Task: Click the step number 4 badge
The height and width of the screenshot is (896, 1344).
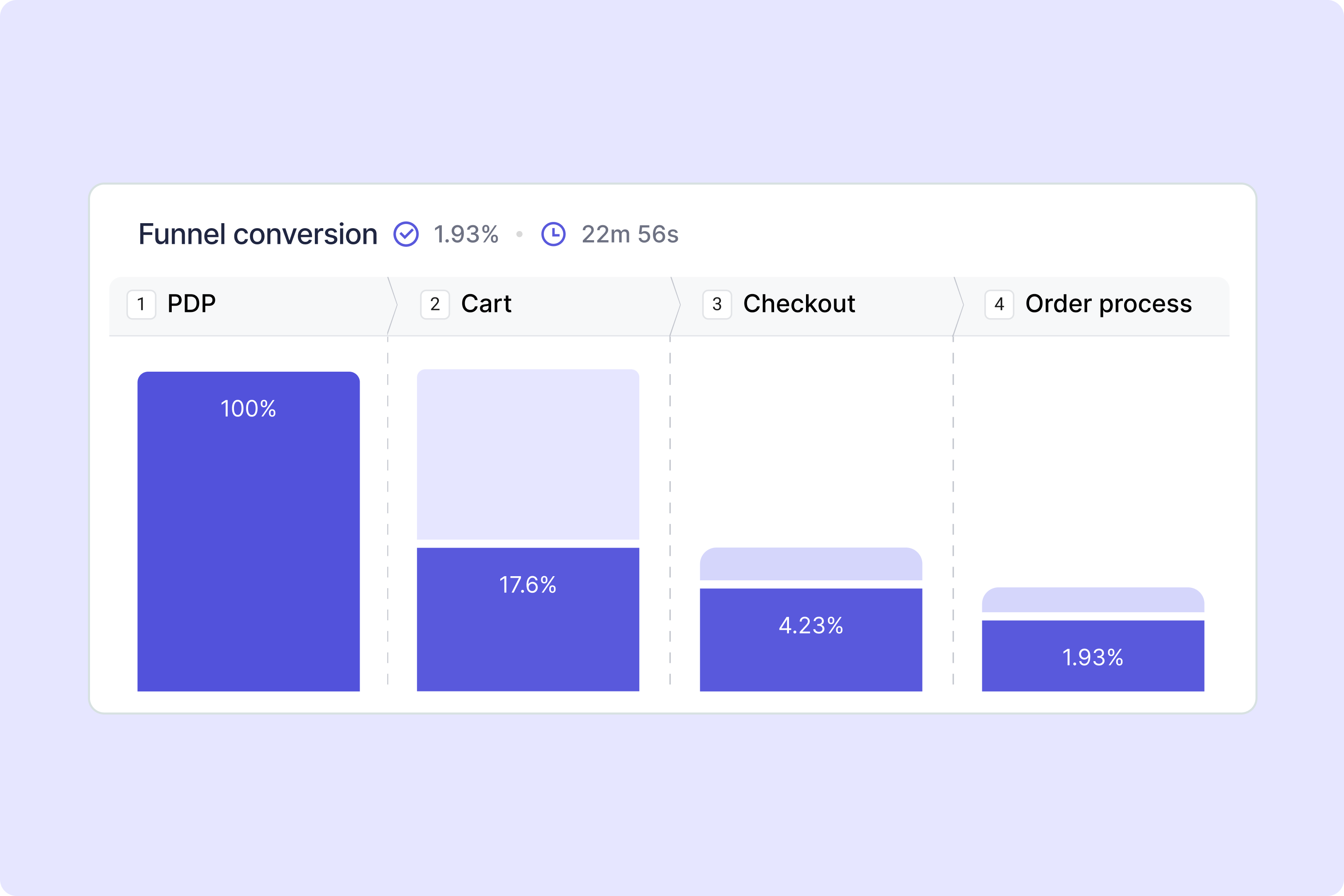Action: 999,304
